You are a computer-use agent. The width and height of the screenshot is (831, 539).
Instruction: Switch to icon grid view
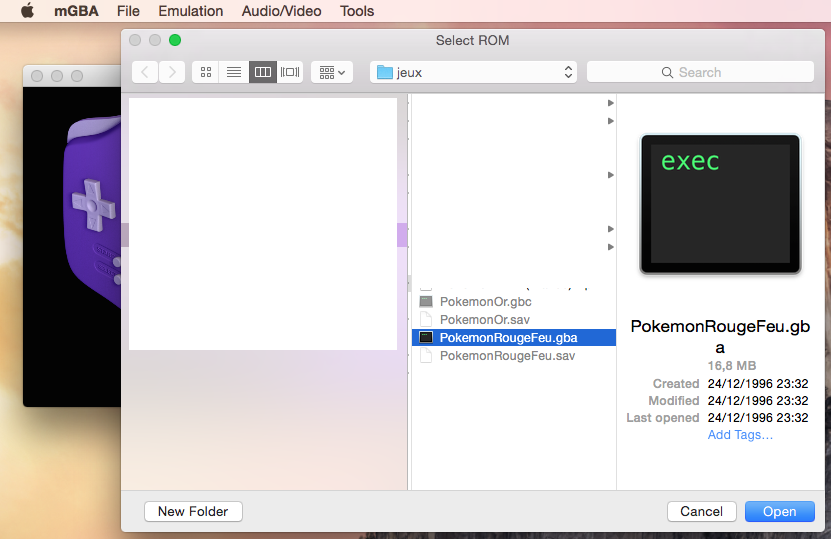206,72
